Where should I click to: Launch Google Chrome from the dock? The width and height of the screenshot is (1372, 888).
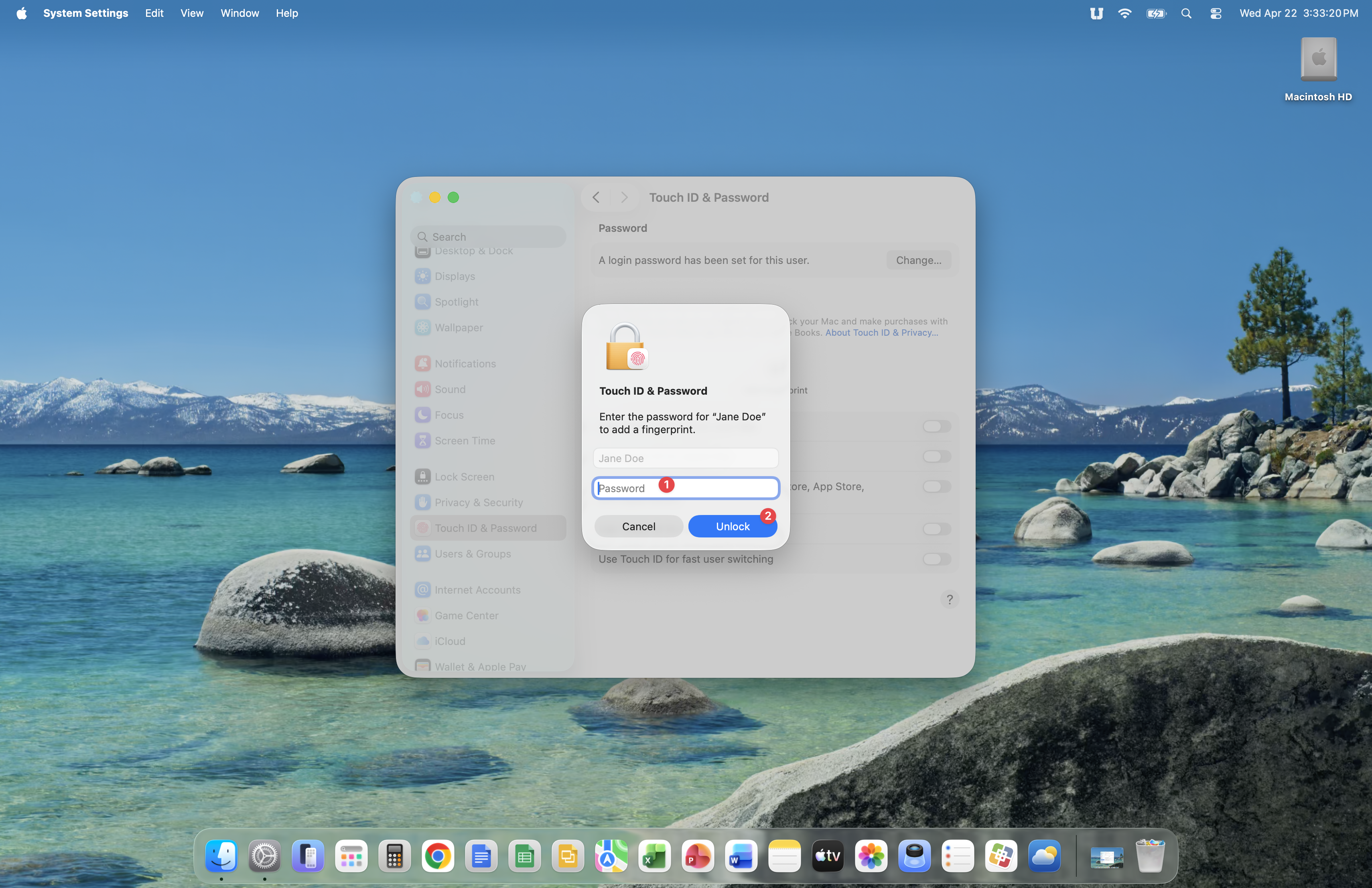coord(438,856)
